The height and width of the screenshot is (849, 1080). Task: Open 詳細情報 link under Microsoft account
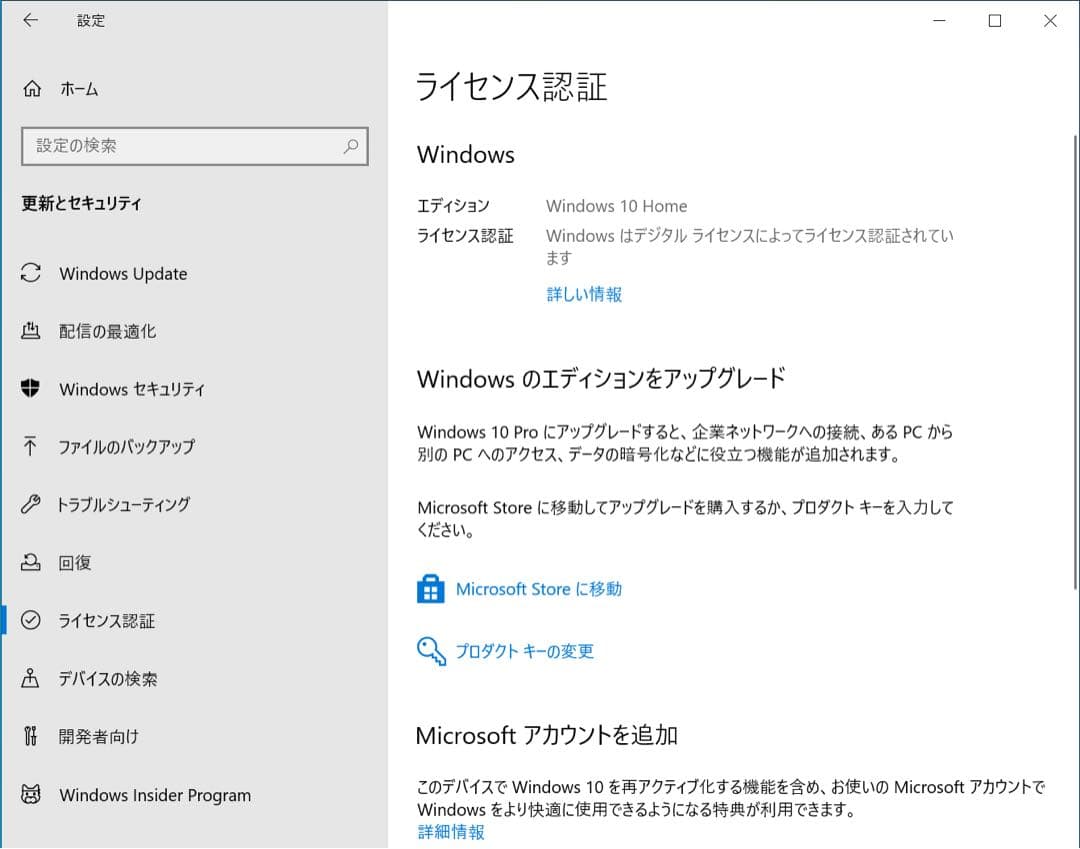tap(451, 832)
